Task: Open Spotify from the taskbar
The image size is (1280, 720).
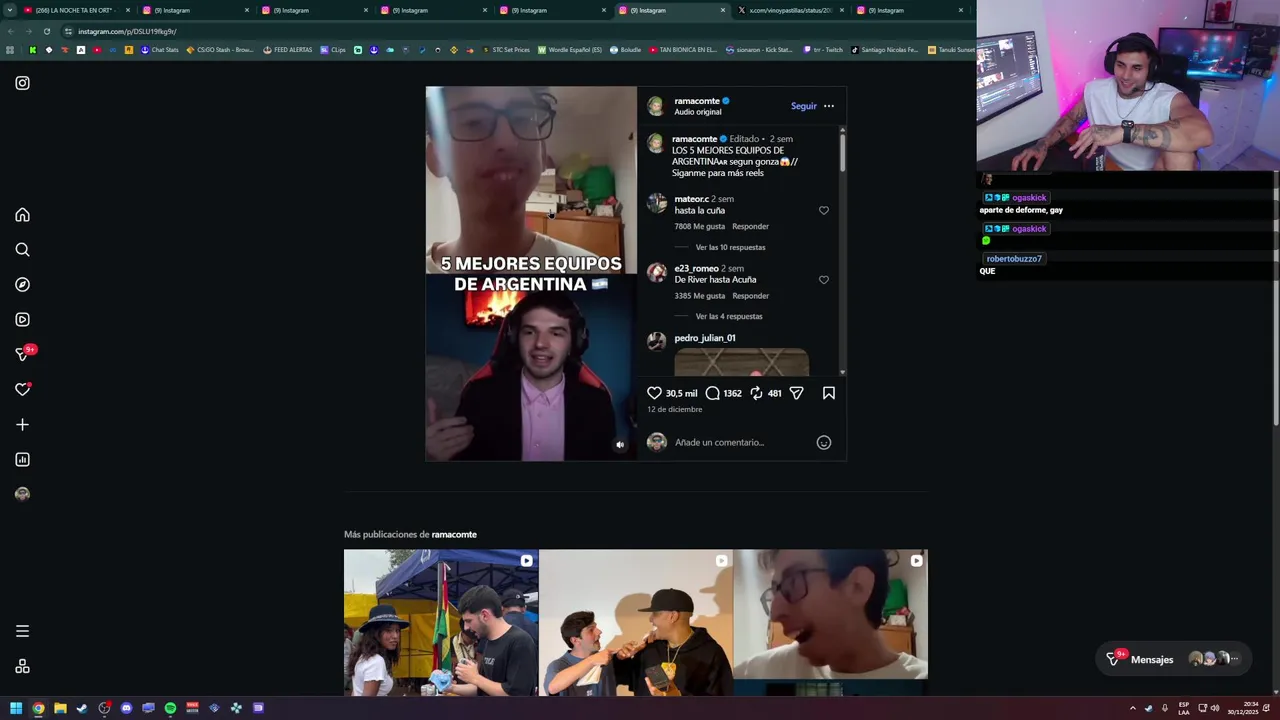Action: point(170,708)
